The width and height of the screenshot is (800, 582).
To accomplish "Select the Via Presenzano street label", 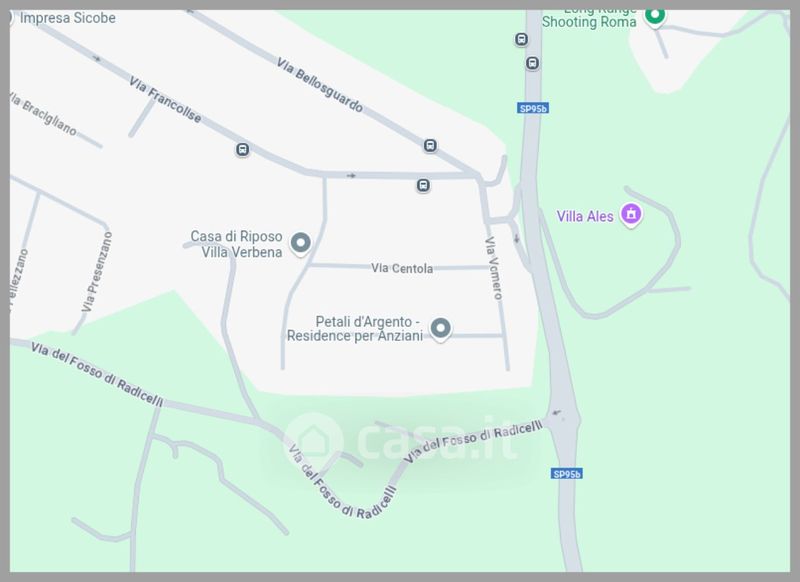I will pyautogui.click(x=96, y=272).
